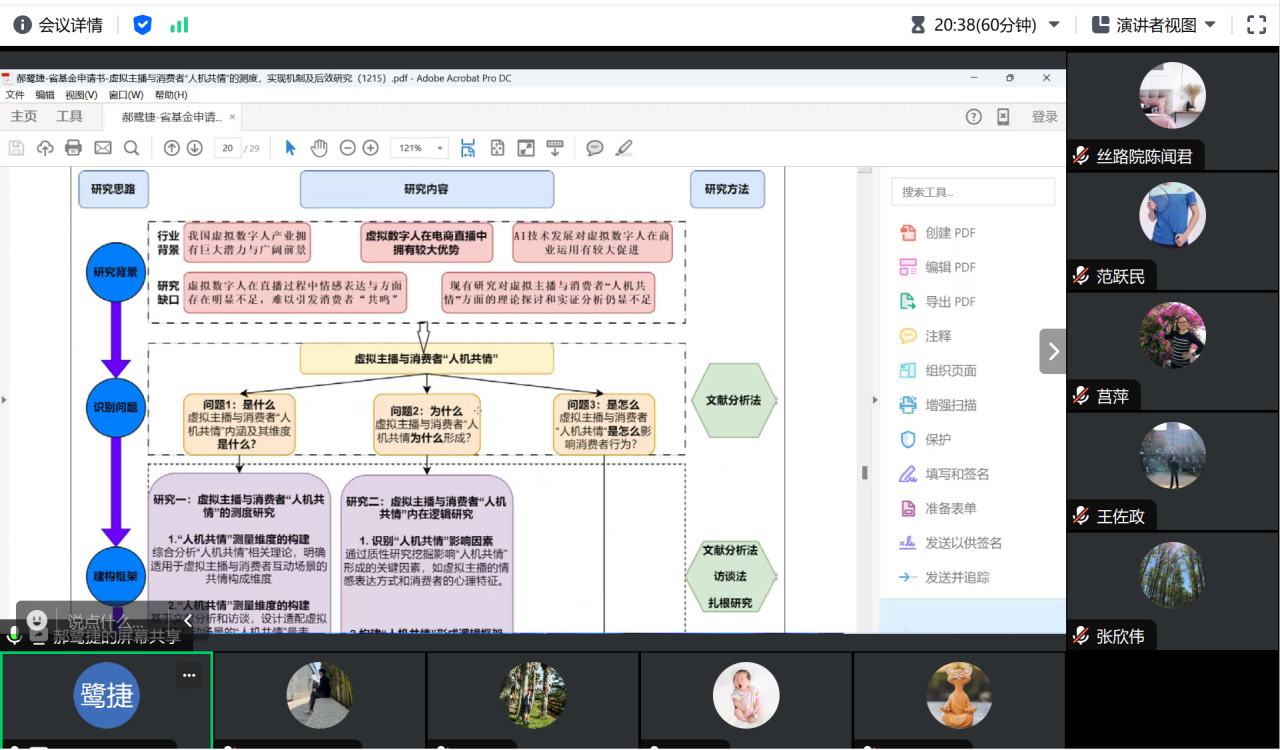This screenshot has height=750, width=1280.
Task: Click the zoom-in plus icon
Action: tap(370, 148)
